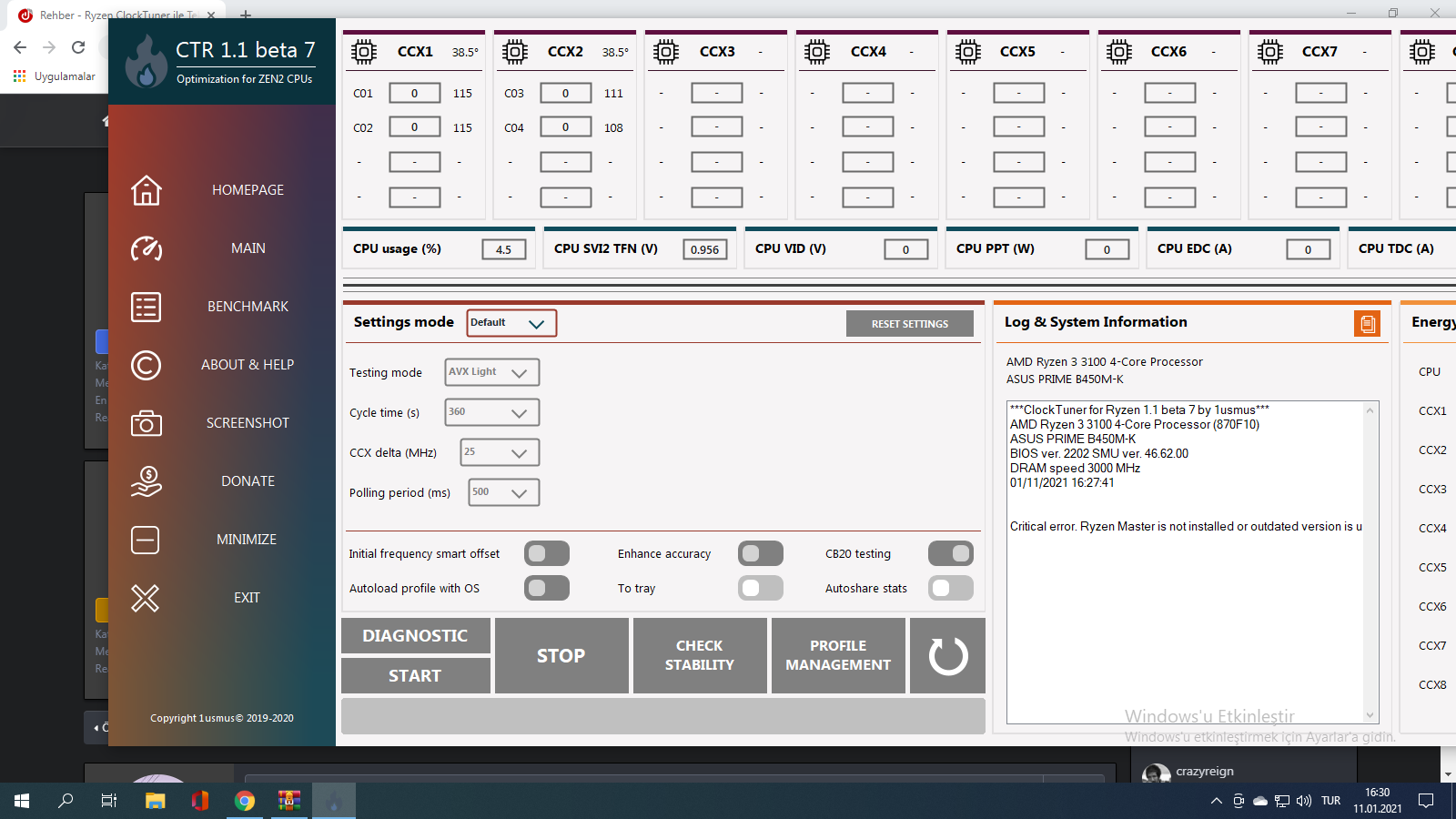Viewport: 1456px width, 819px height.
Task: Open Windows taskbar search
Action: click(x=66, y=801)
